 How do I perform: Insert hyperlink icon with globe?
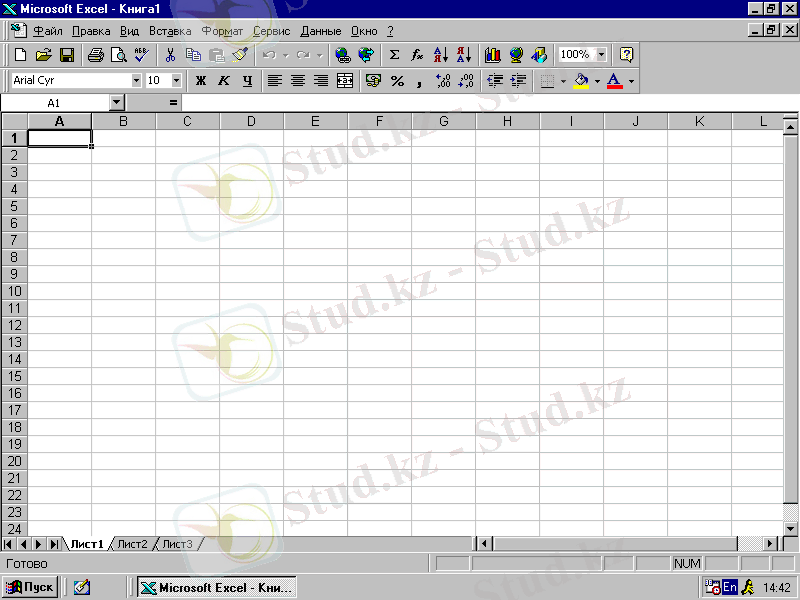point(342,55)
